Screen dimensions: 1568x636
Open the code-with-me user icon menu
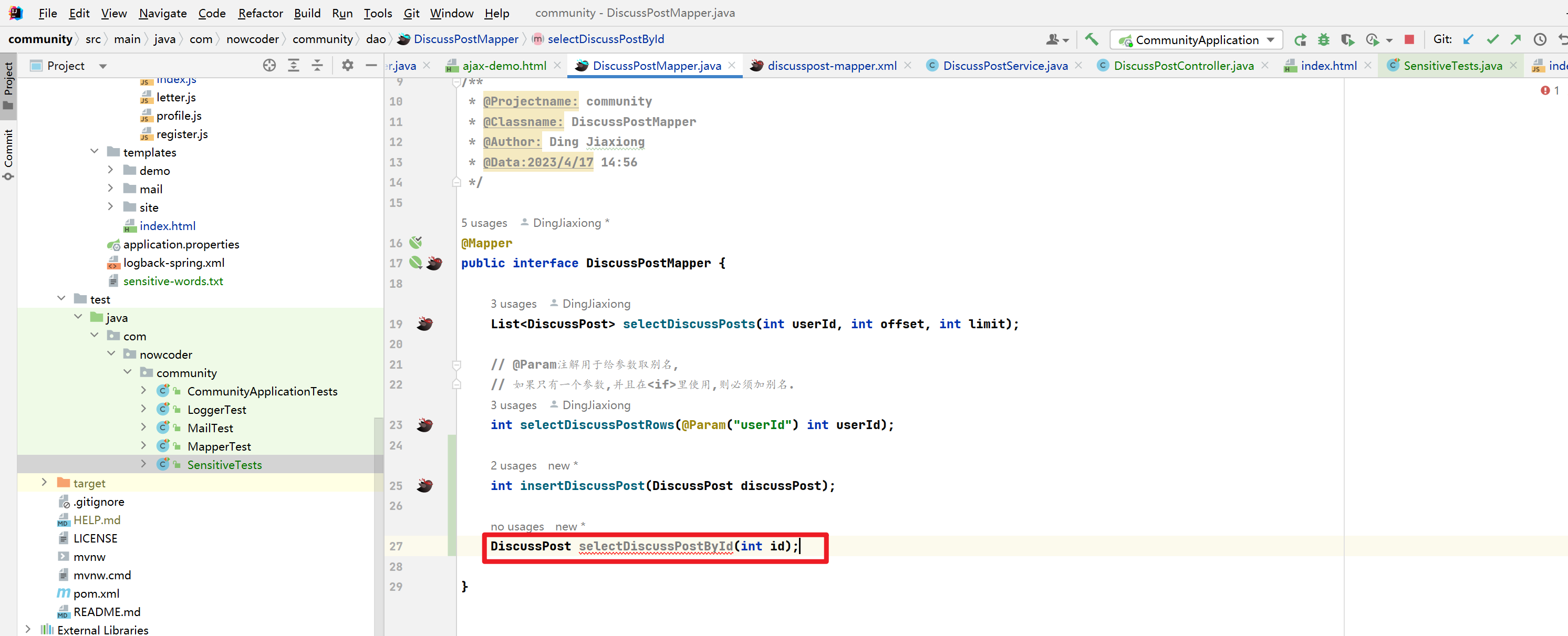pos(1057,39)
